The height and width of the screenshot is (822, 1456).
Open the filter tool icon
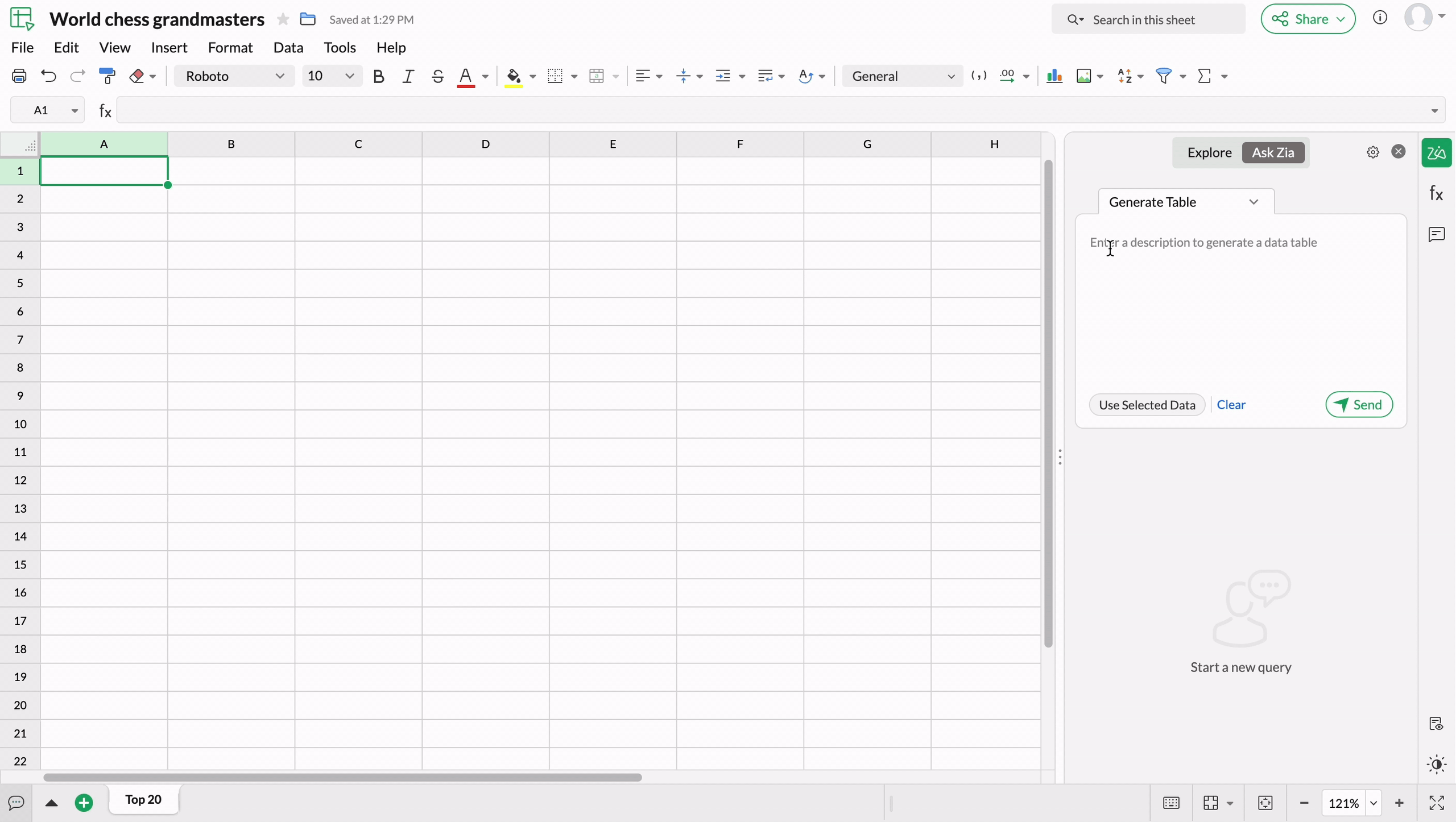pos(1164,76)
